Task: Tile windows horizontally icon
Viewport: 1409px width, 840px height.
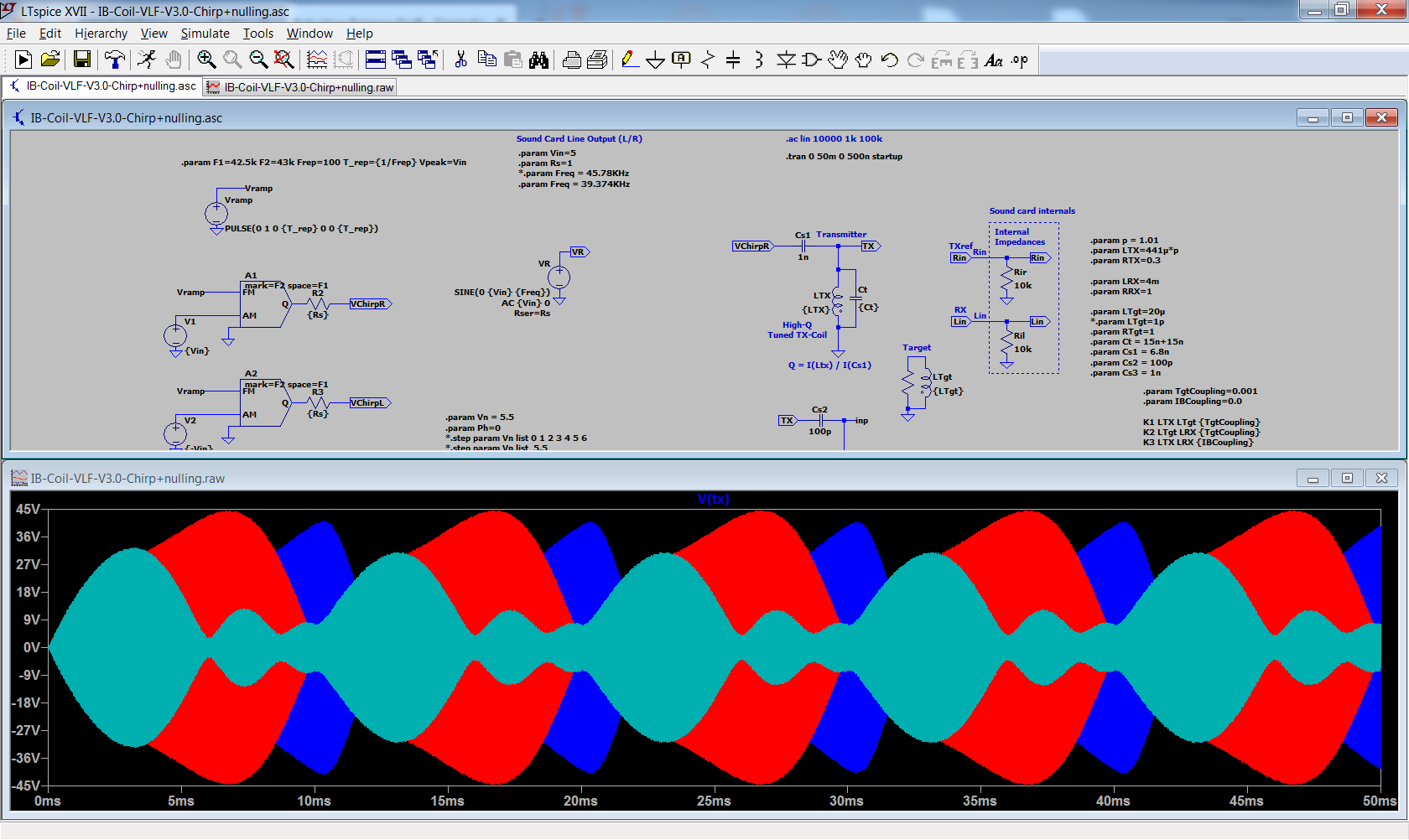Action: point(376,60)
